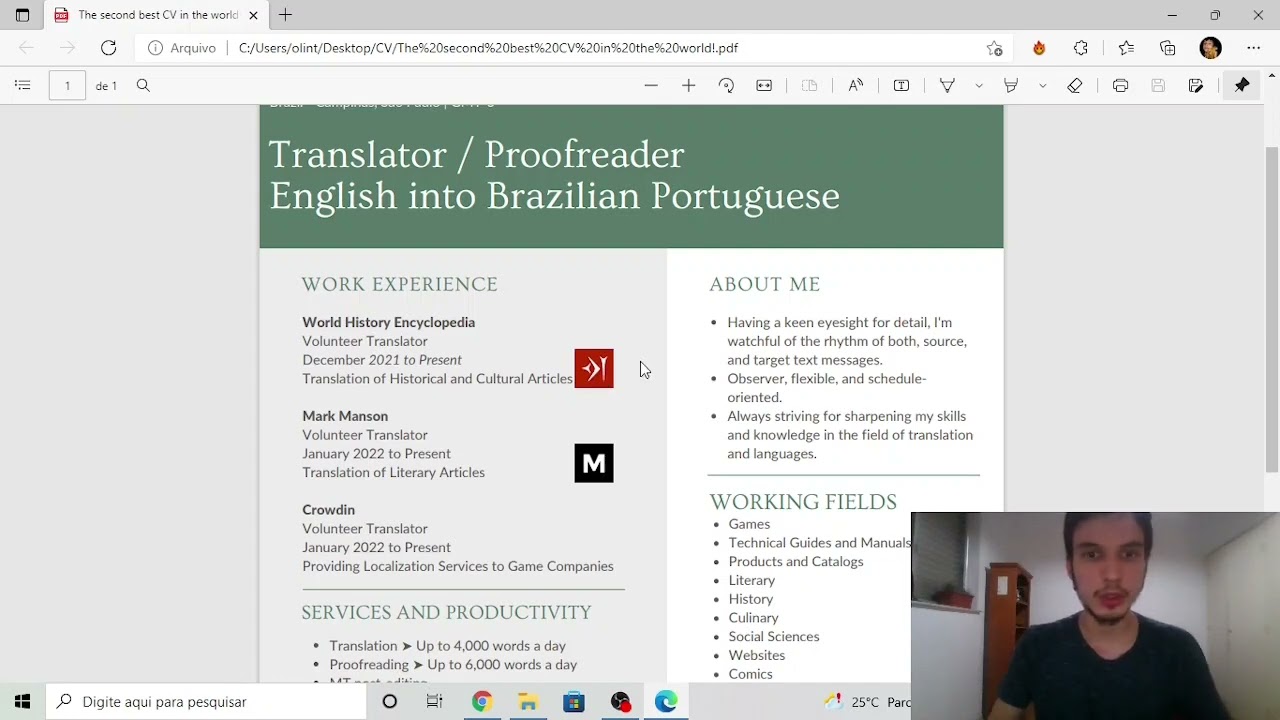Screen dimensions: 1280x720
Task: Open the Windows Start menu
Action: 22,702
